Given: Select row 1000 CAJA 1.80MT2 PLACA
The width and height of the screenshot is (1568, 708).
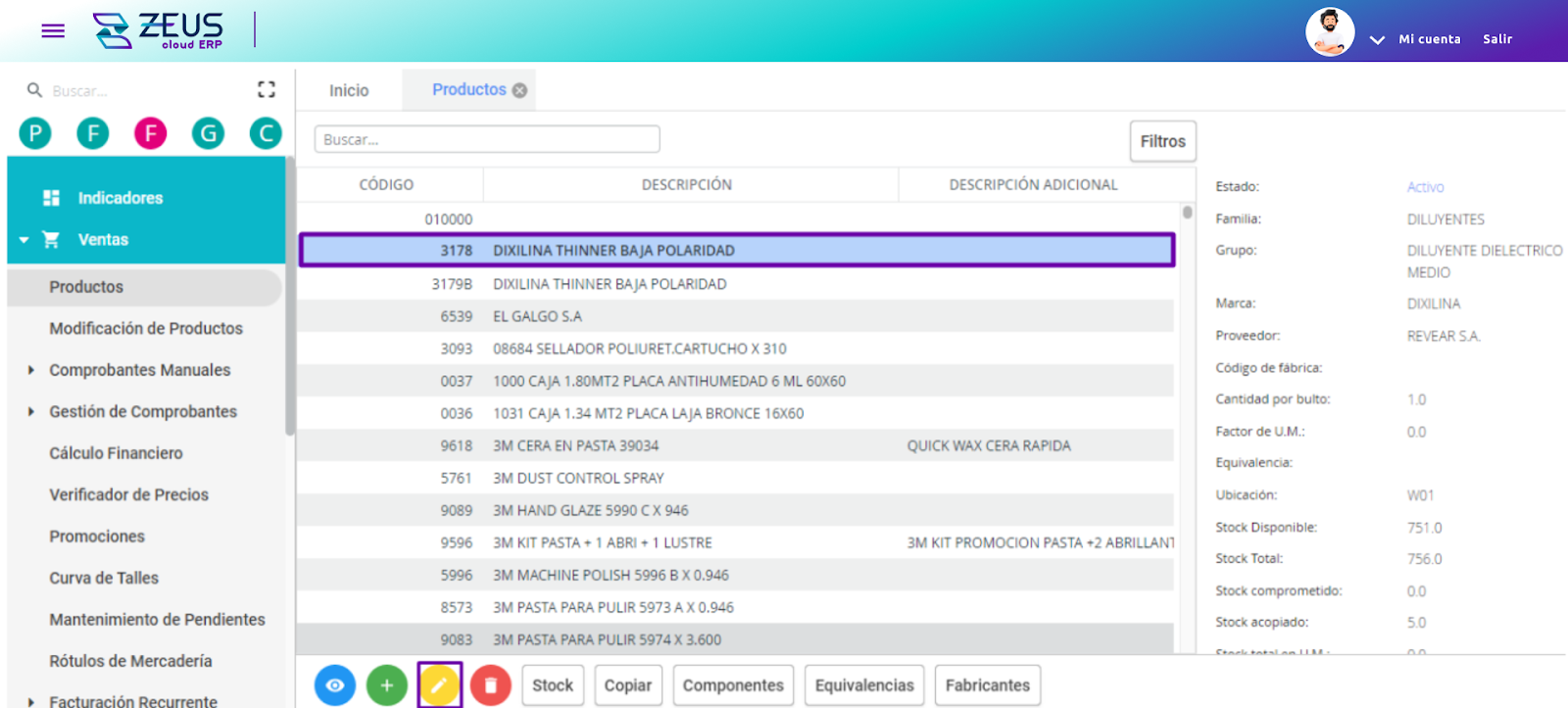Looking at the screenshot, I should 736,381.
